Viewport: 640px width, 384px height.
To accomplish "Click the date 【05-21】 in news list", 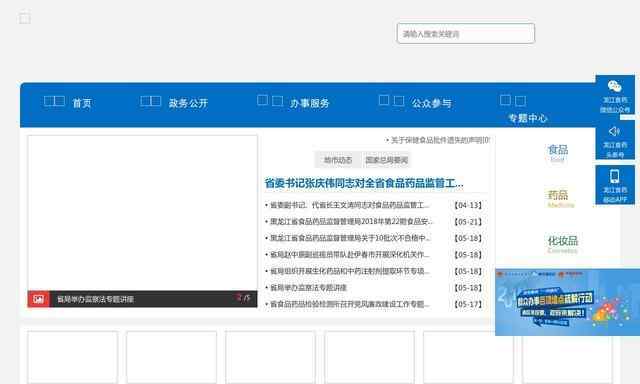I will [x=468, y=222].
